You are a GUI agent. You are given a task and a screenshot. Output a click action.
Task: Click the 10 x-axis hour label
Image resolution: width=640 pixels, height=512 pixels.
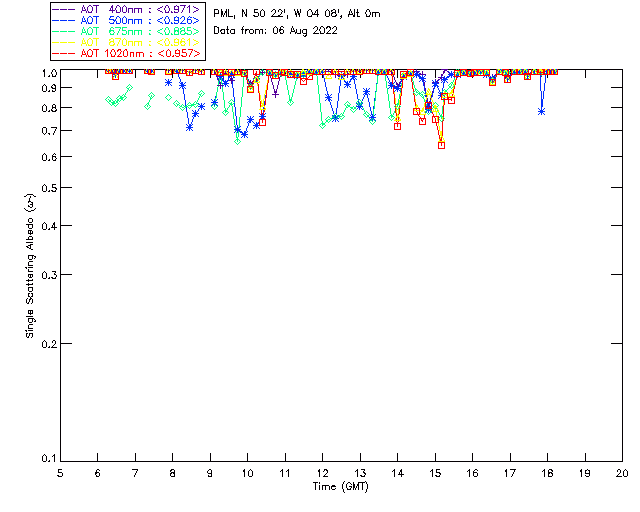click(x=247, y=473)
